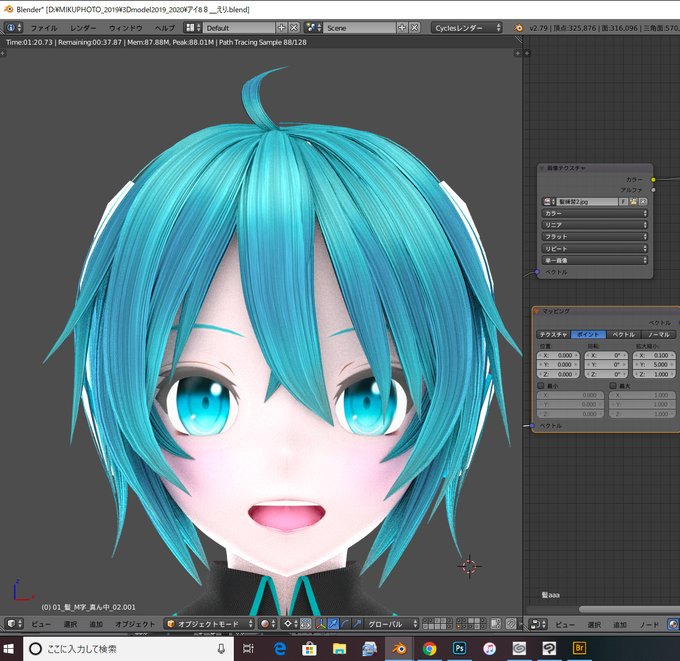Delete the current Scene
680x661 pixels.
tap(415, 28)
